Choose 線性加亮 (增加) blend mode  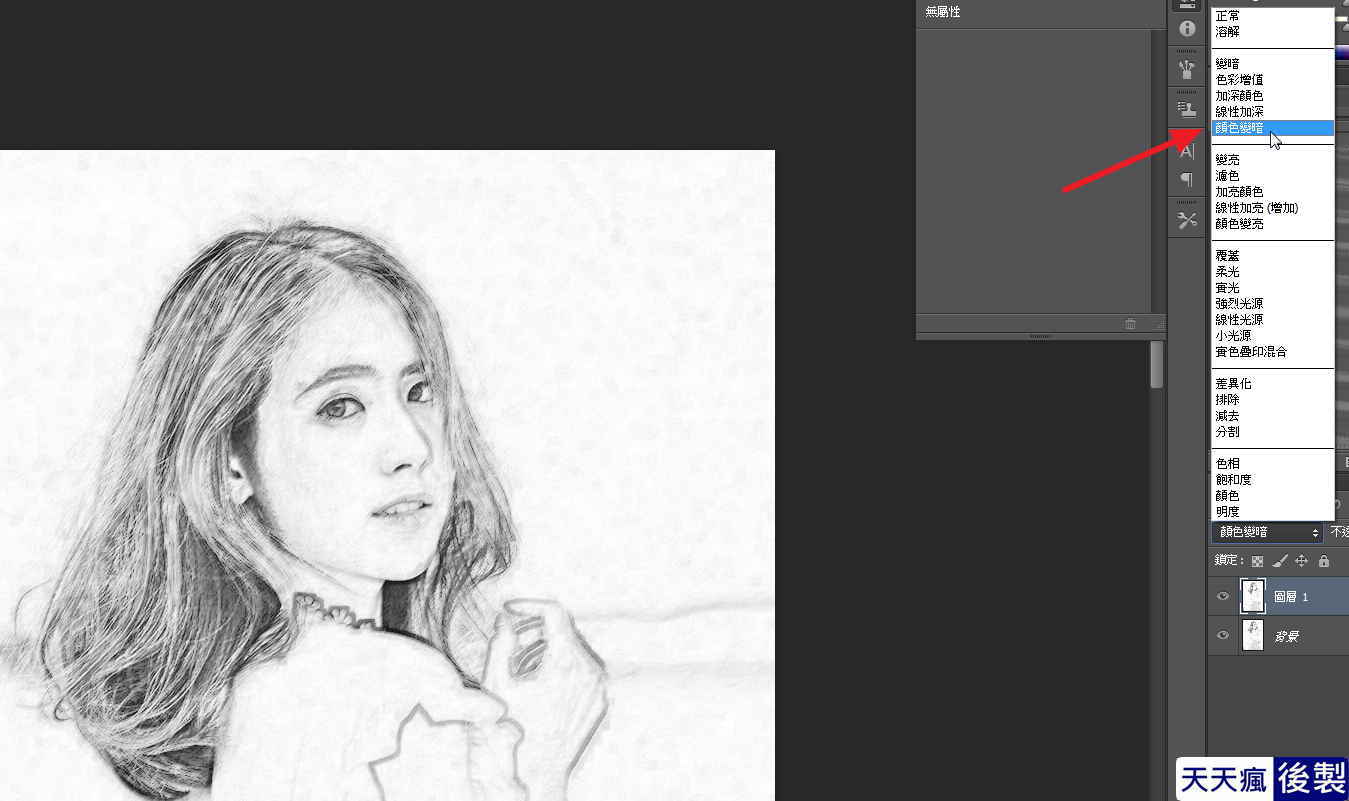click(1273, 208)
